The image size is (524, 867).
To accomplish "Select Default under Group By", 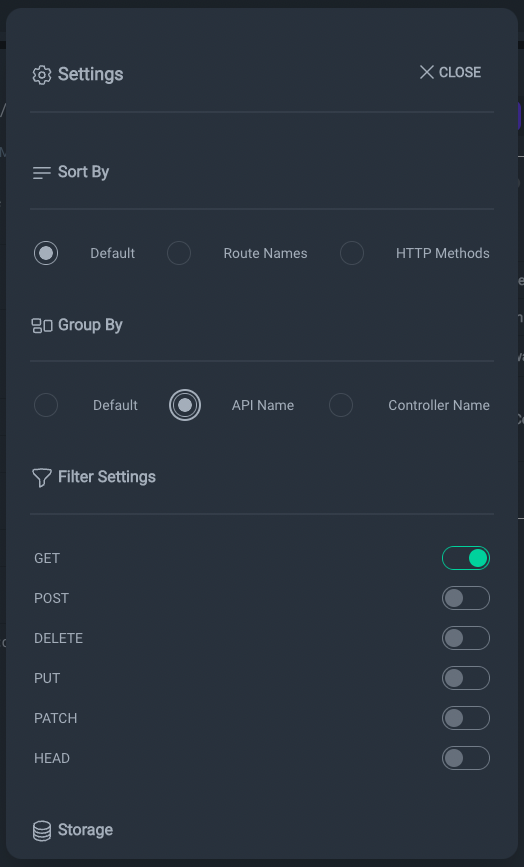I will click(46, 405).
